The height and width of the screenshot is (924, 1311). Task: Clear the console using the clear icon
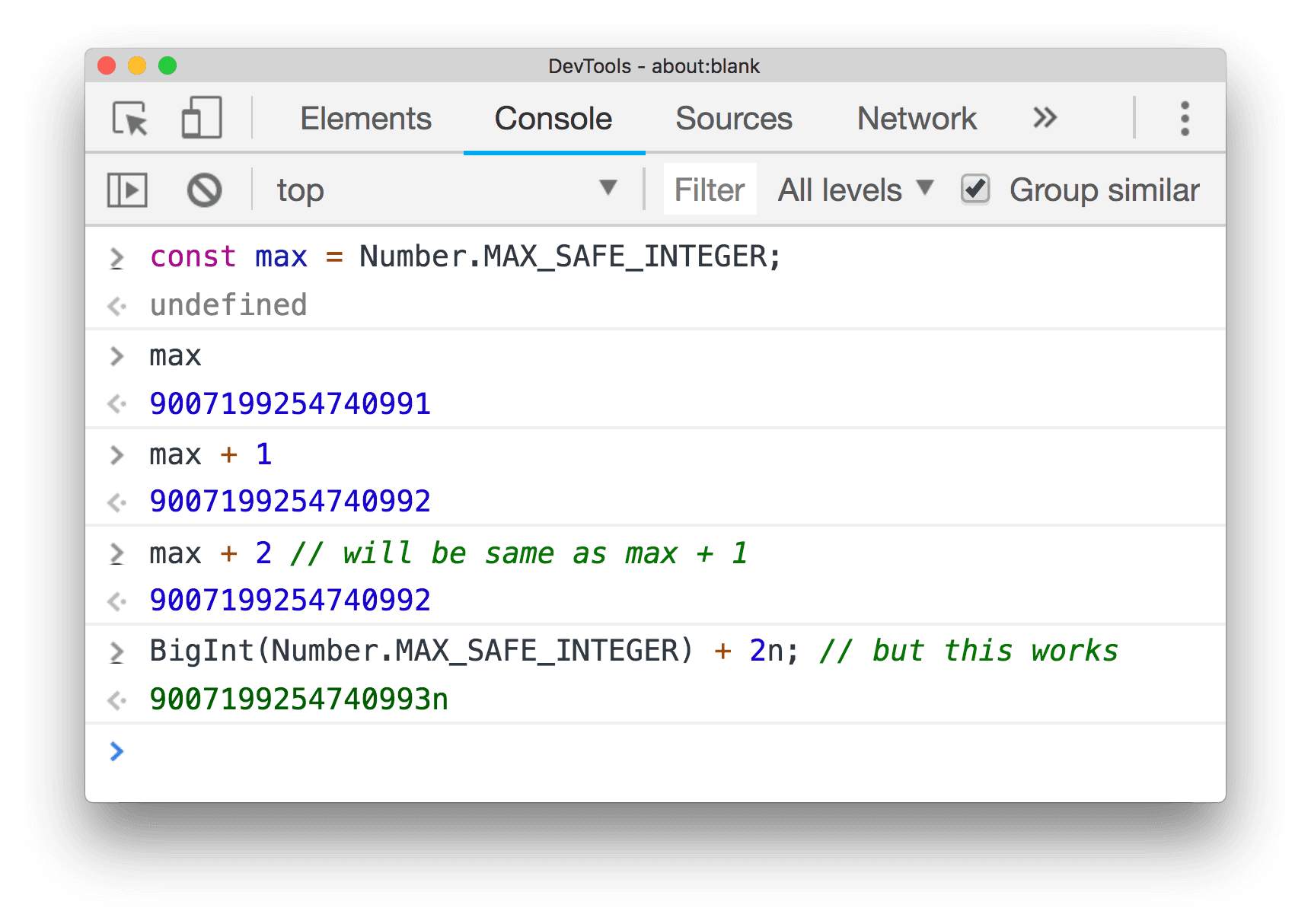tap(203, 190)
